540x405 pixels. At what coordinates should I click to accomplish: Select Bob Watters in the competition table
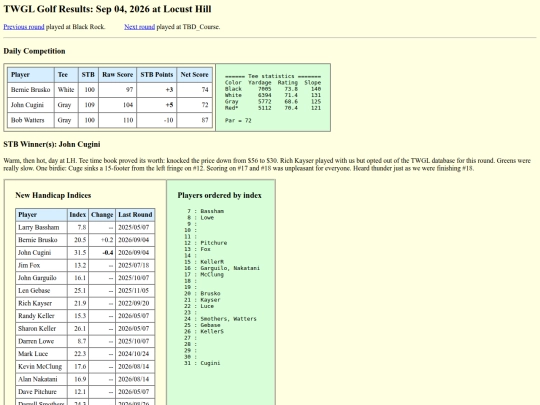28,120
